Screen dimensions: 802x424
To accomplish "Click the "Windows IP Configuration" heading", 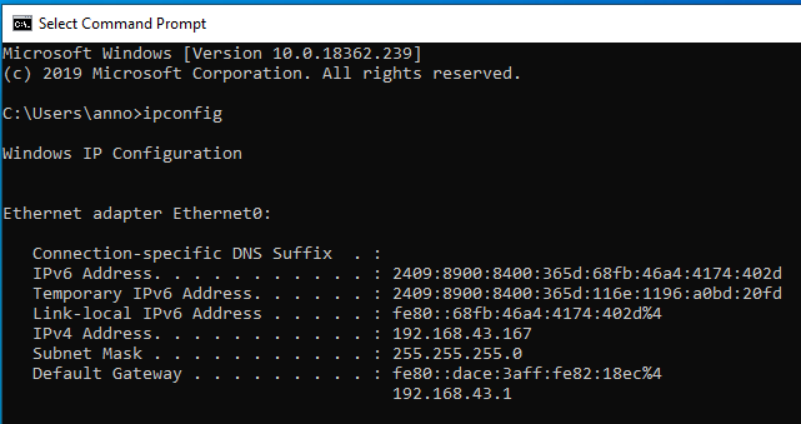I will (122, 154).
